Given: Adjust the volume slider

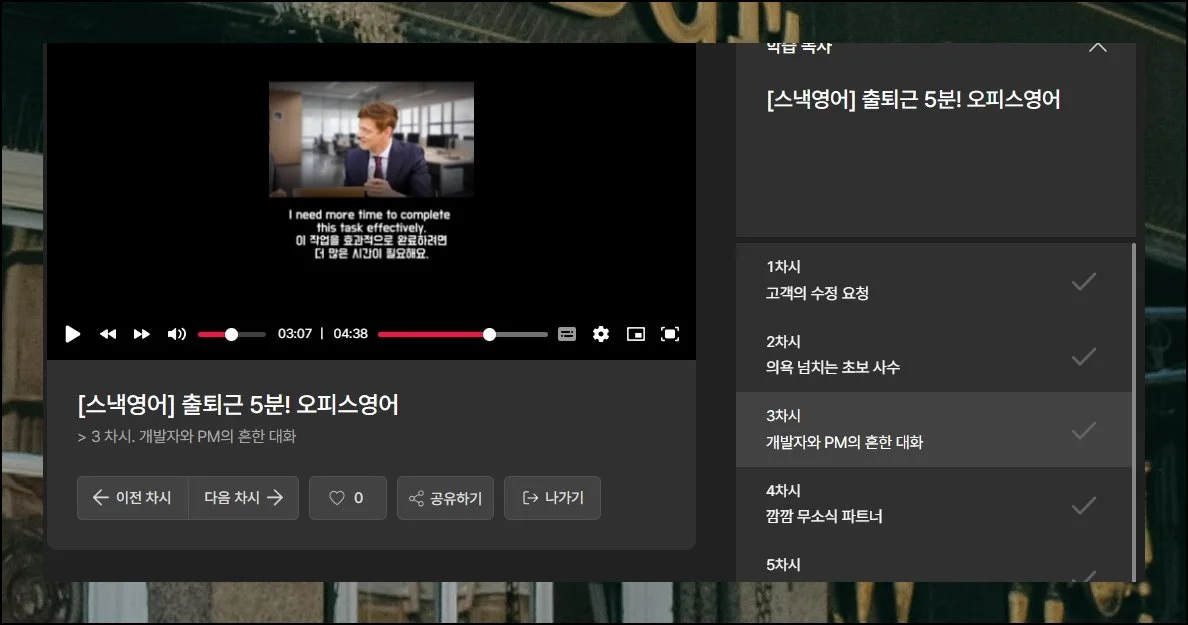Looking at the screenshot, I should pyautogui.click(x=231, y=334).
